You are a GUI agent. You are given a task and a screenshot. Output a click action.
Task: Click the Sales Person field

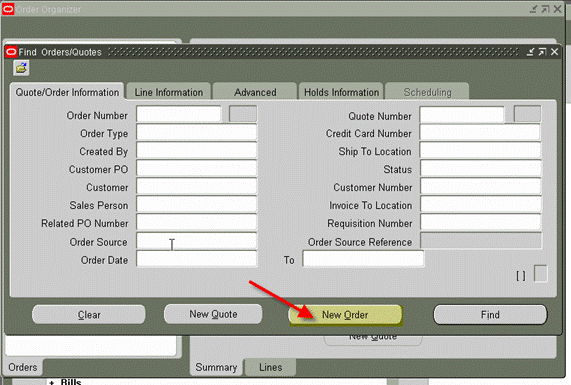click(197, 204)
